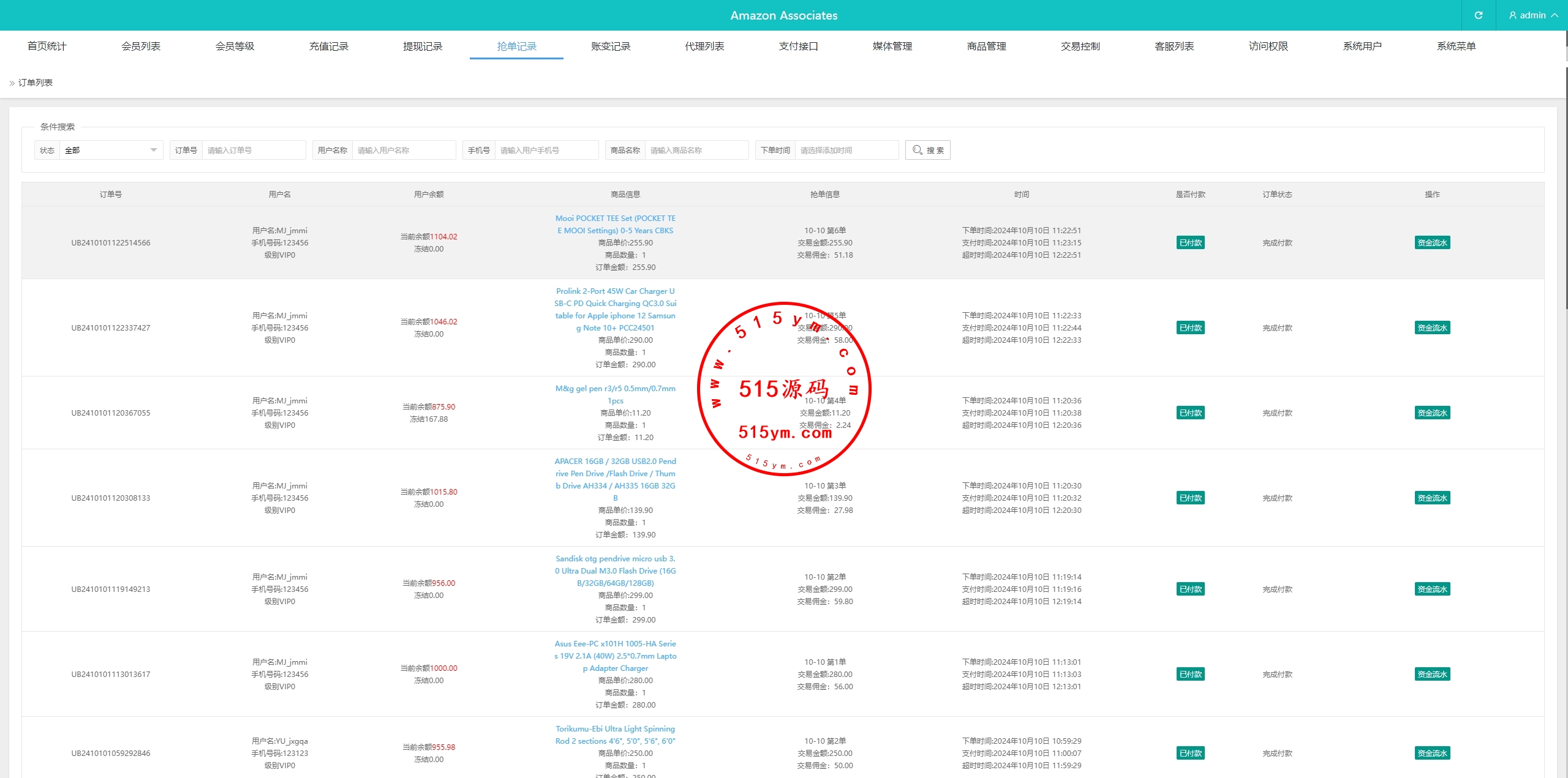
Task: Click the 手机号 input field
Action: click(x=546, y=150)
